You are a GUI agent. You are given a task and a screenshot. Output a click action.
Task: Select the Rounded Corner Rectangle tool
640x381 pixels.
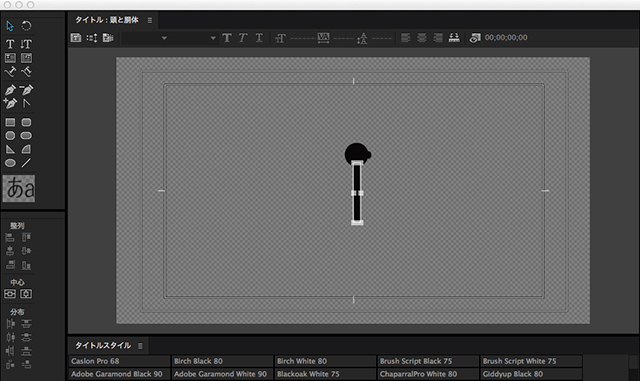pyautogui.click(x=26, y=122)
